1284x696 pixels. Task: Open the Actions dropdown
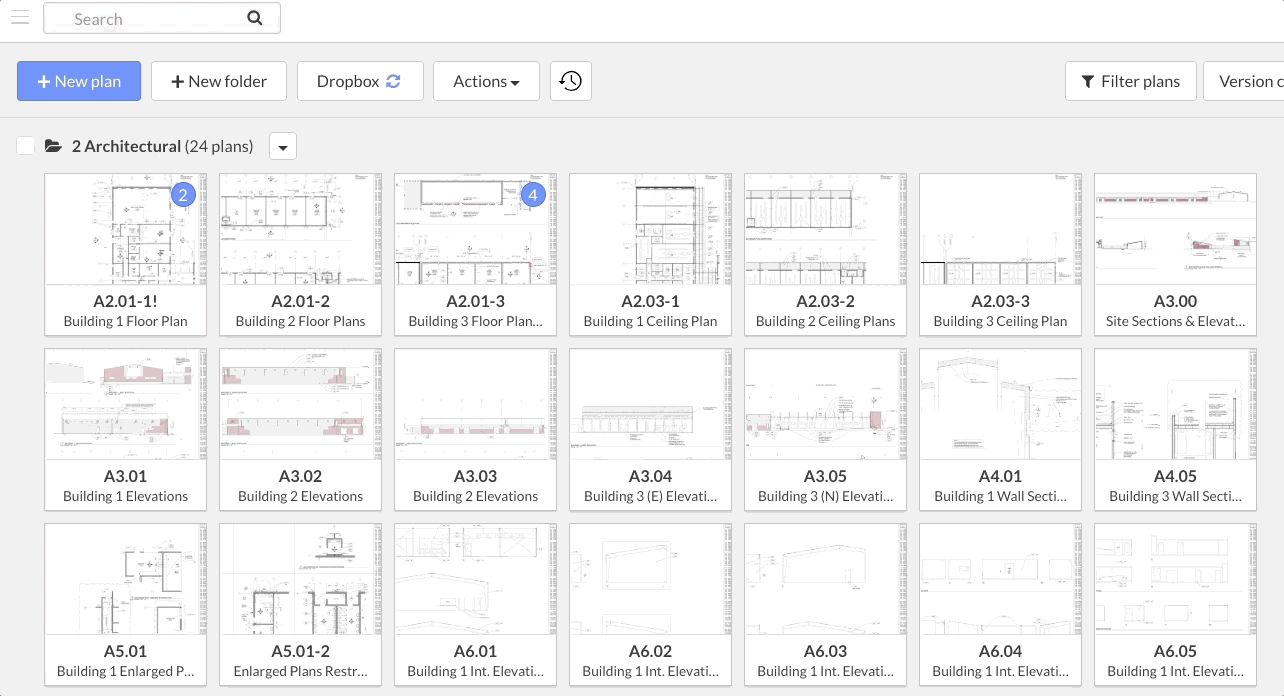pyautogui.click(x=486, y=81)
